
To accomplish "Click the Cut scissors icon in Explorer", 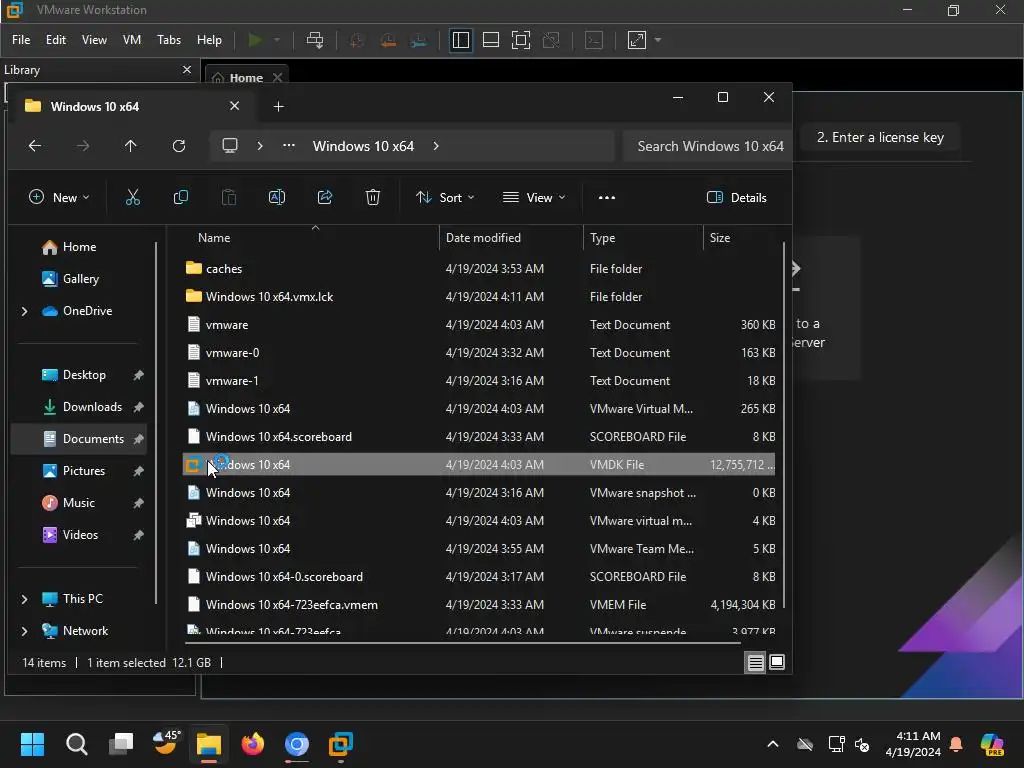I will pos(133,197).
